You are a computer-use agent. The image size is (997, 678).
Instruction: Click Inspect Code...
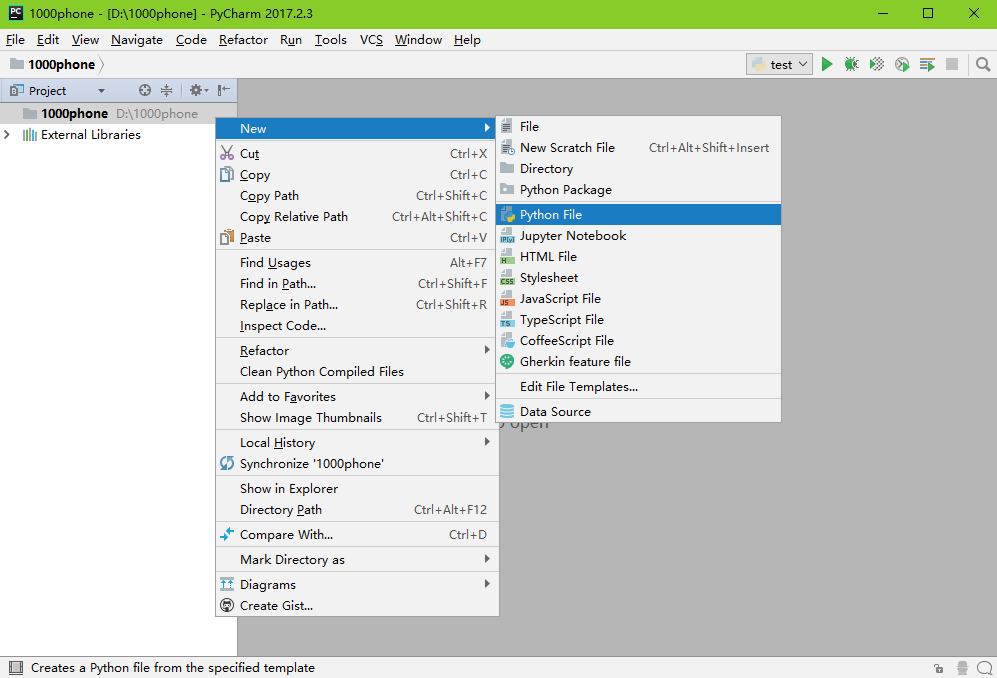click(x=357, y=326)
